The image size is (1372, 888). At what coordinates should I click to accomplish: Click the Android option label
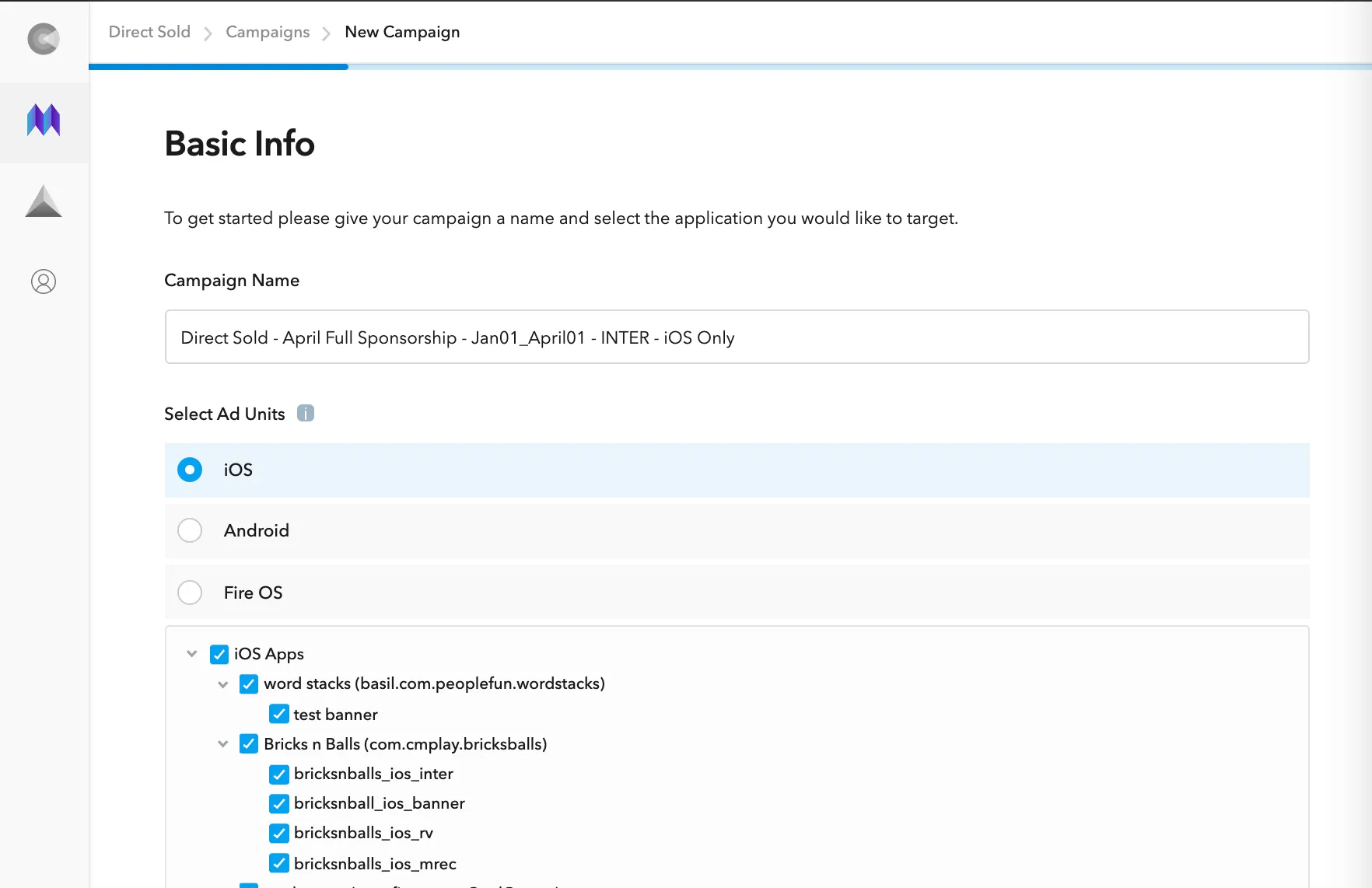click(257, 530)
